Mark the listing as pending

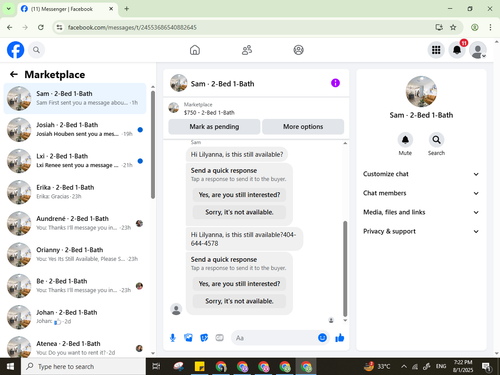click(214, 127)
